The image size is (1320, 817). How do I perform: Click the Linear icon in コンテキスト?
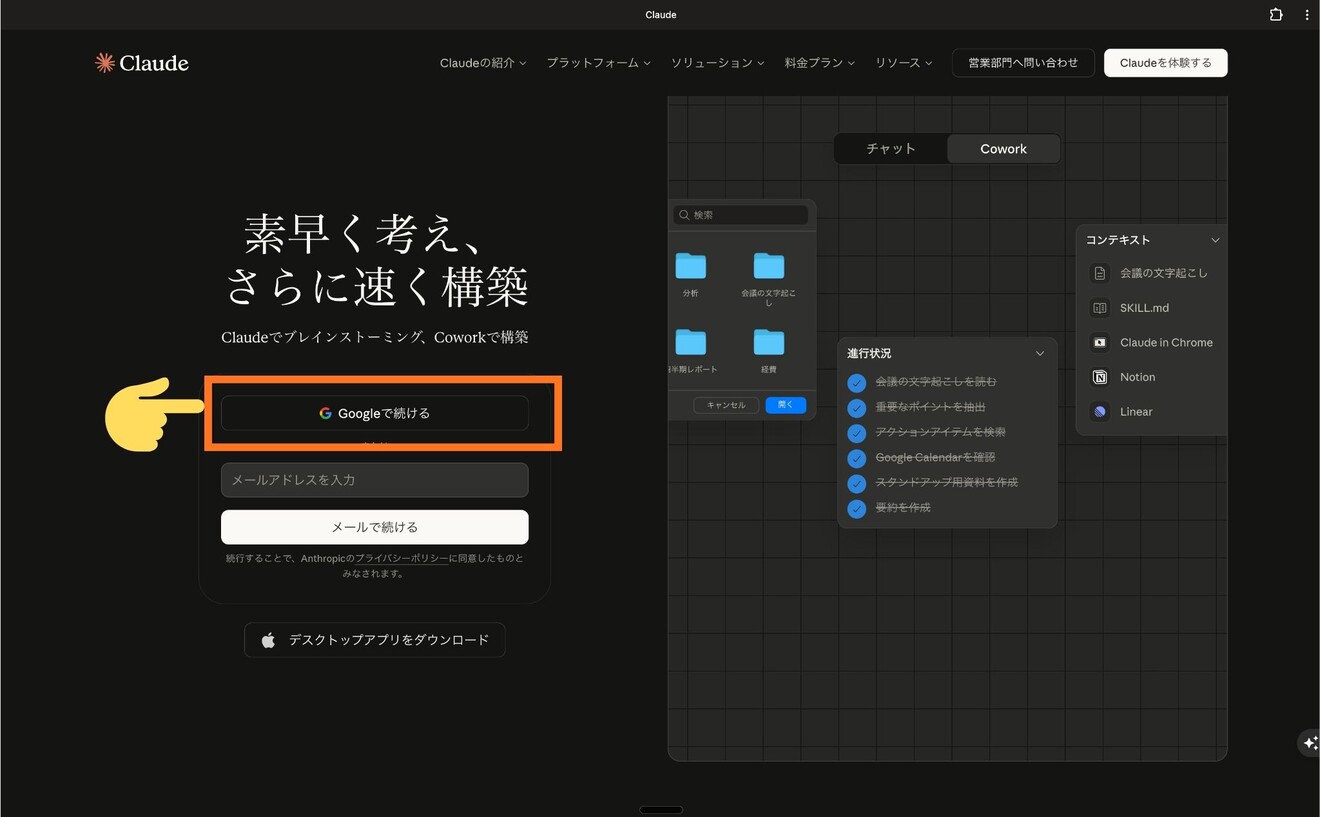tap(1100, 411)
